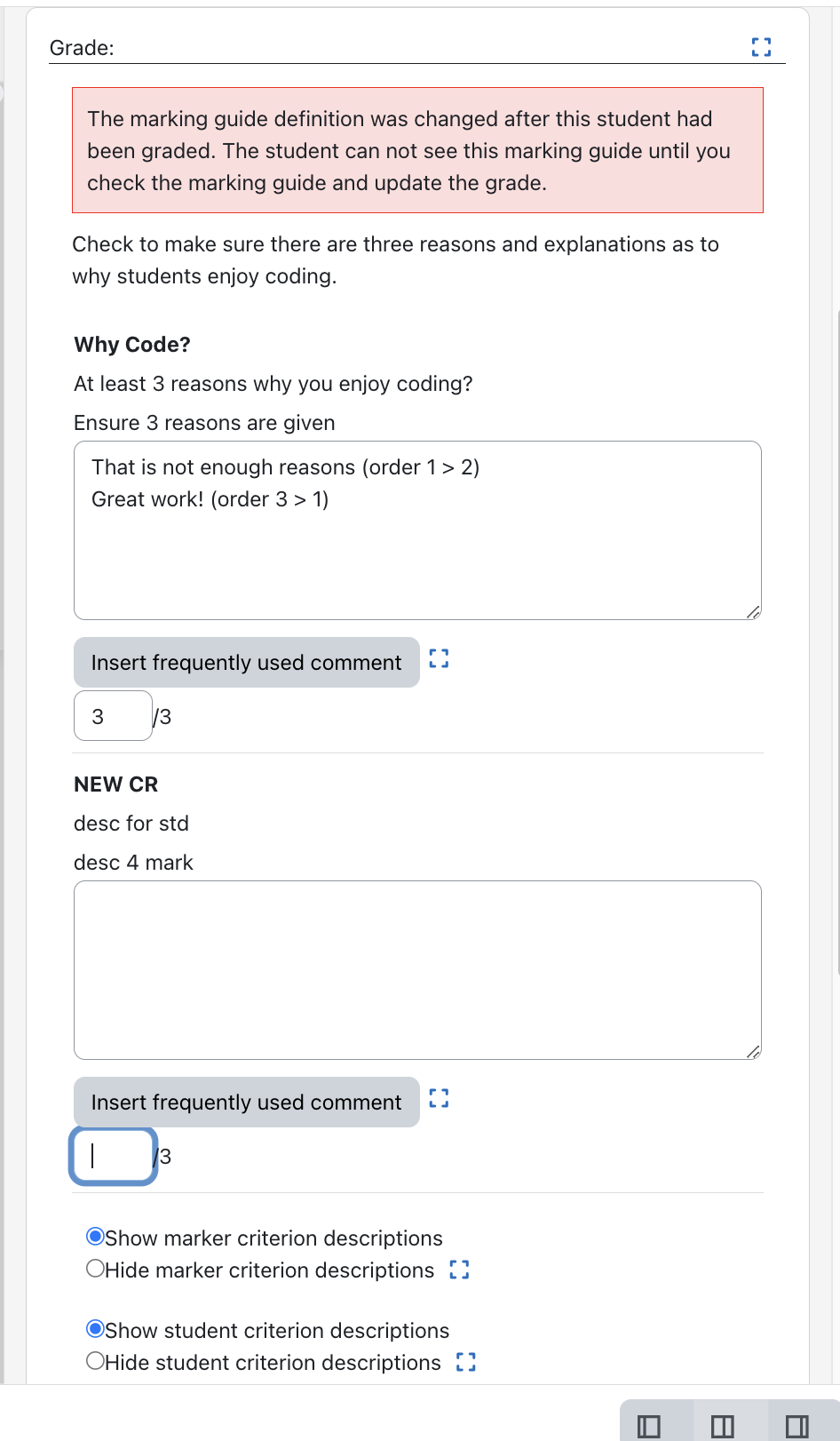Screen dimensions: 840x1441
Task: Insert frequently used comment for Why Code
Action: pos(247,663)
